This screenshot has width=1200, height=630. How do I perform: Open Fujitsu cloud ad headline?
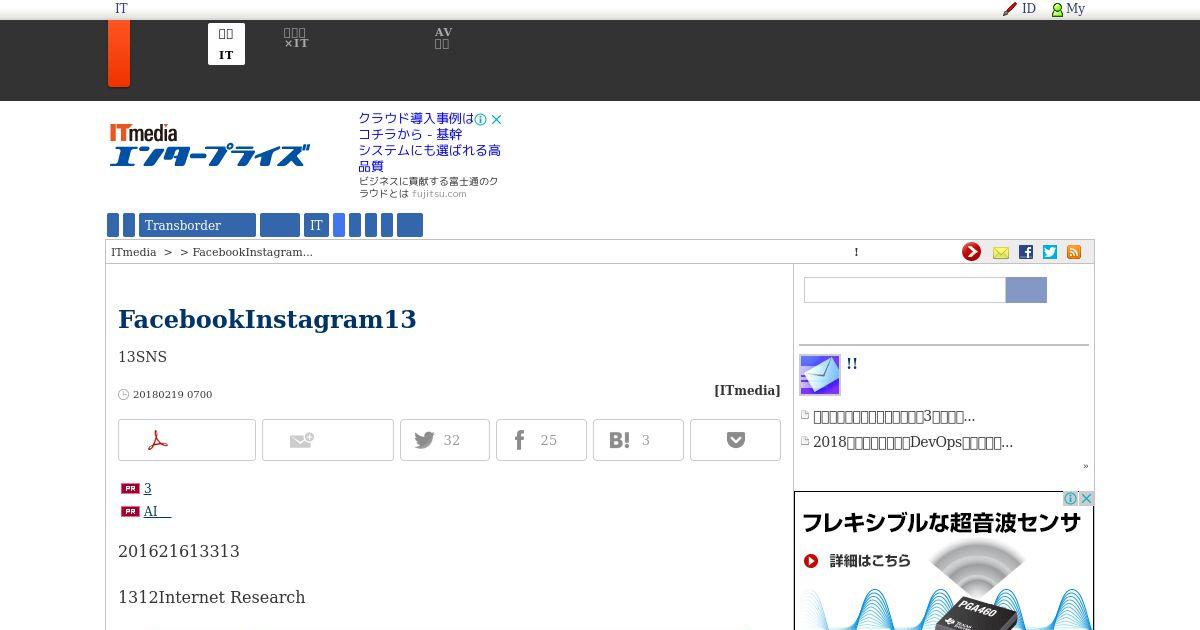(x=430, y=142)
